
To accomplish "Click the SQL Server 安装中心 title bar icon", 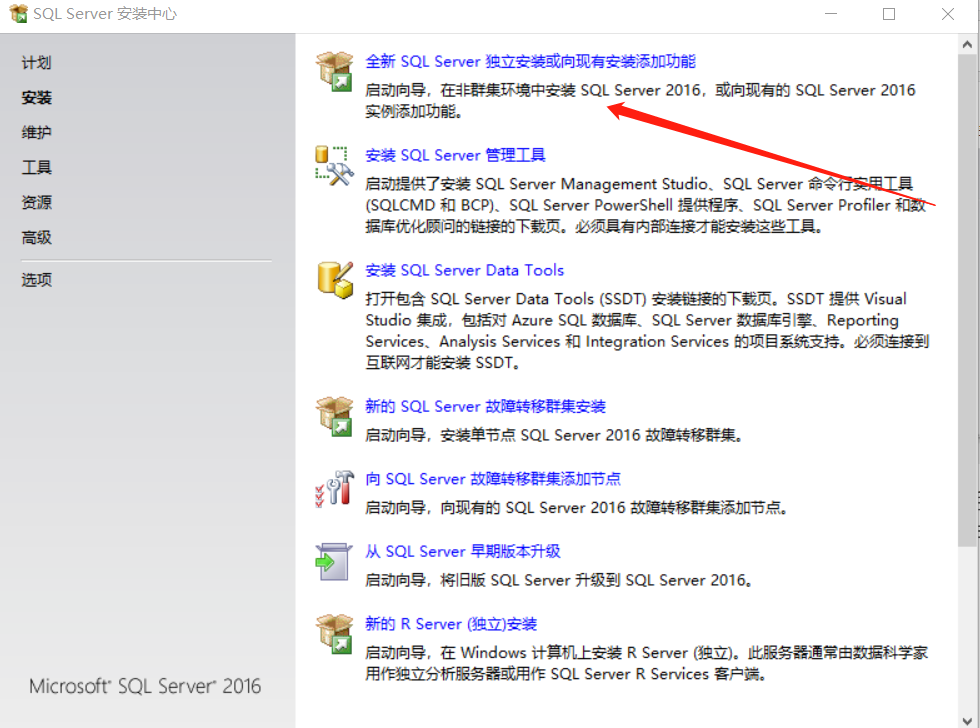I will [x=19, y=13].
